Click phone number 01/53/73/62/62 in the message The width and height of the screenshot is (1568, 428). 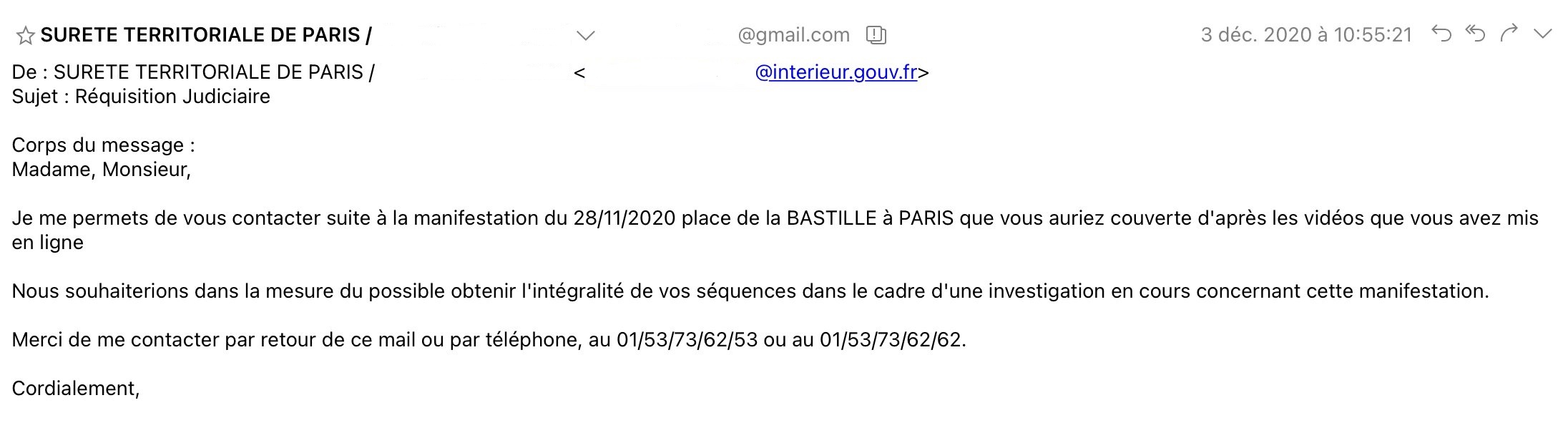(891, 339)
